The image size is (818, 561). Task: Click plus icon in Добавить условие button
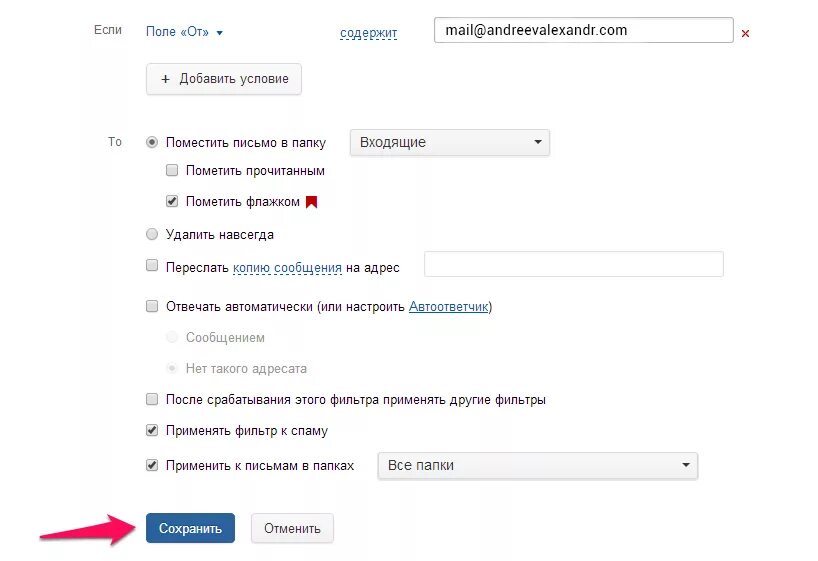click(165, 79)
